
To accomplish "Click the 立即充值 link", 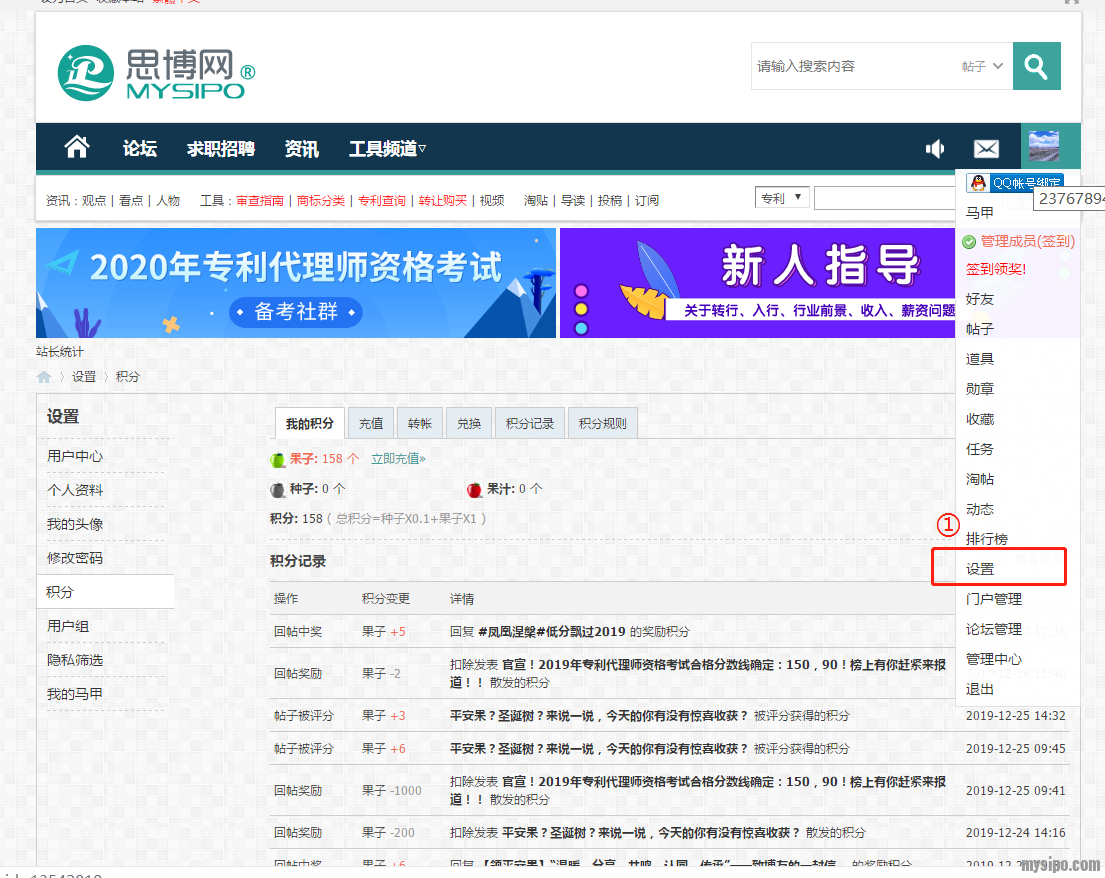I will (398, 459).
